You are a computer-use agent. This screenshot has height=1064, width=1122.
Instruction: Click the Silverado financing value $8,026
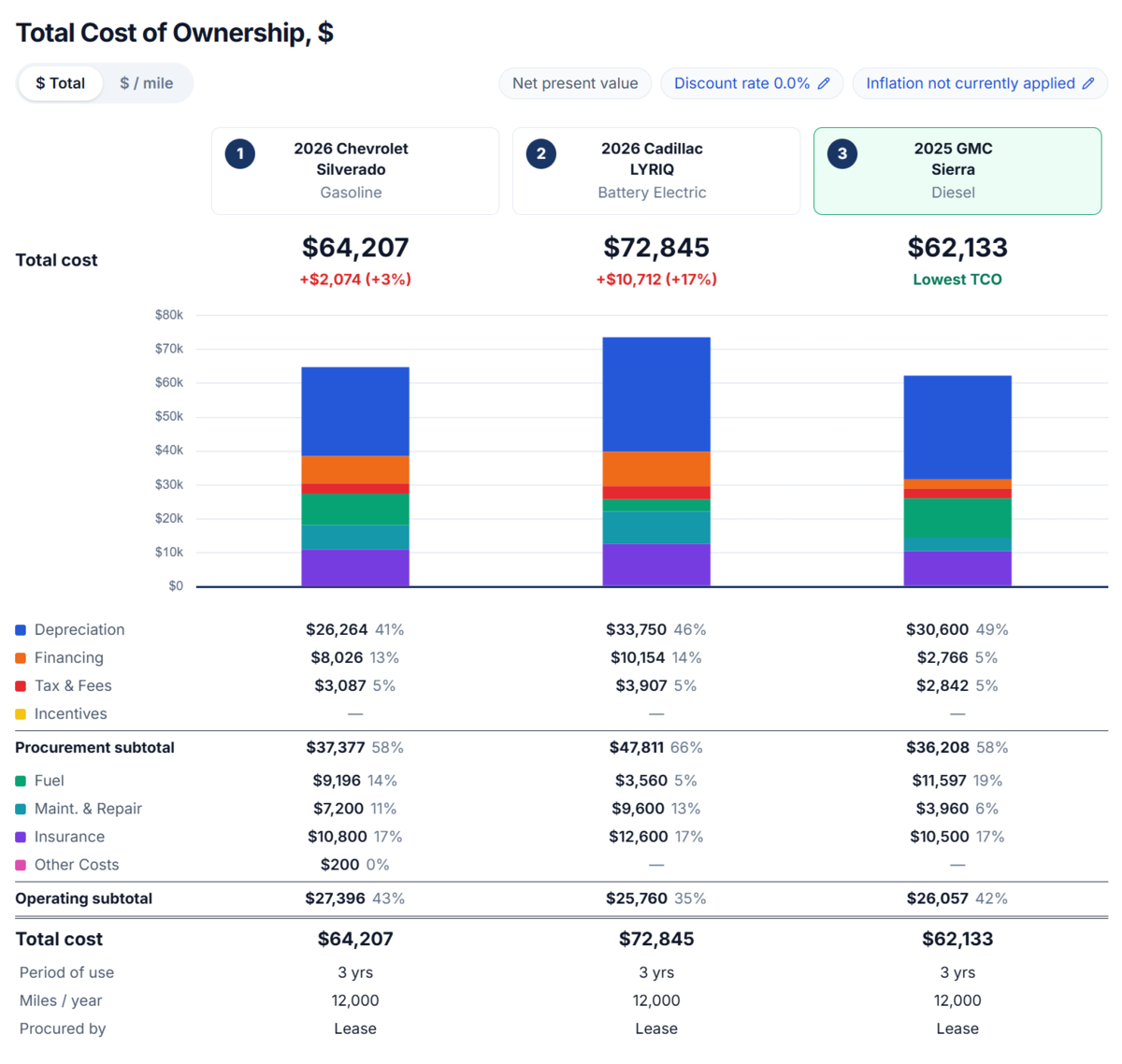(x=337, y=658)
